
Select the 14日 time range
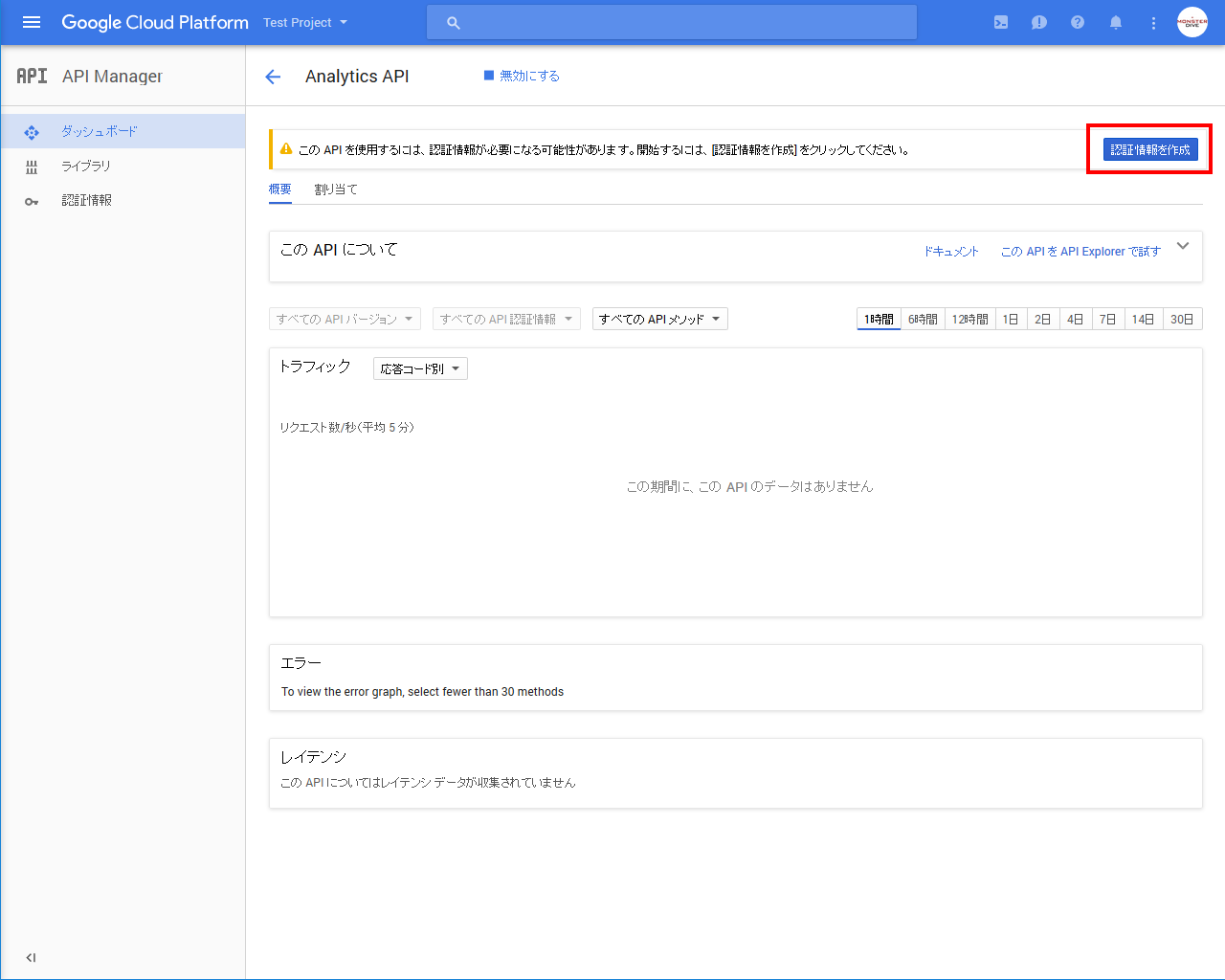1144,319
